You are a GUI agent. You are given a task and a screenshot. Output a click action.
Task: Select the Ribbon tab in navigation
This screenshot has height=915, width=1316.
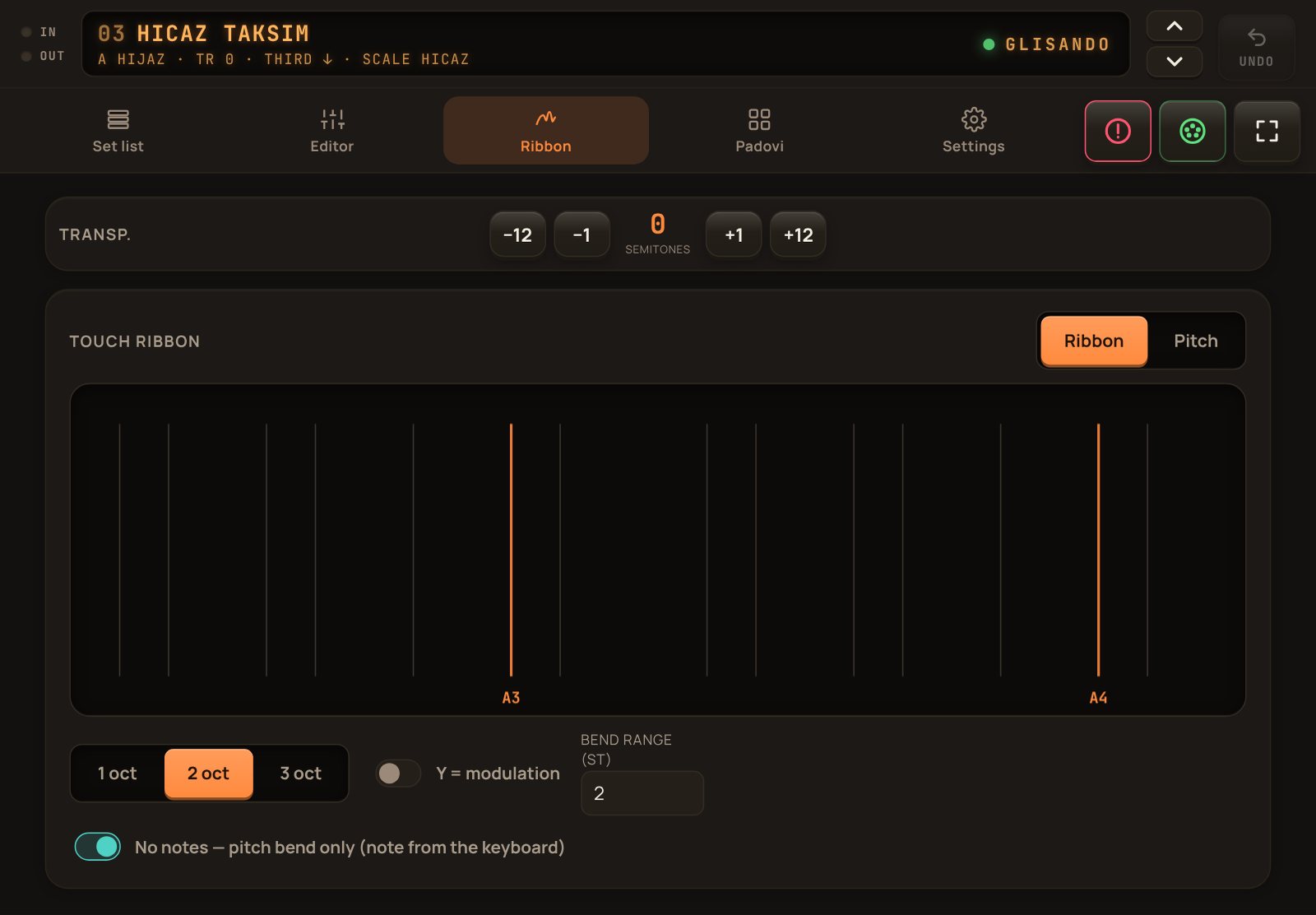click(x=545, y=131)
